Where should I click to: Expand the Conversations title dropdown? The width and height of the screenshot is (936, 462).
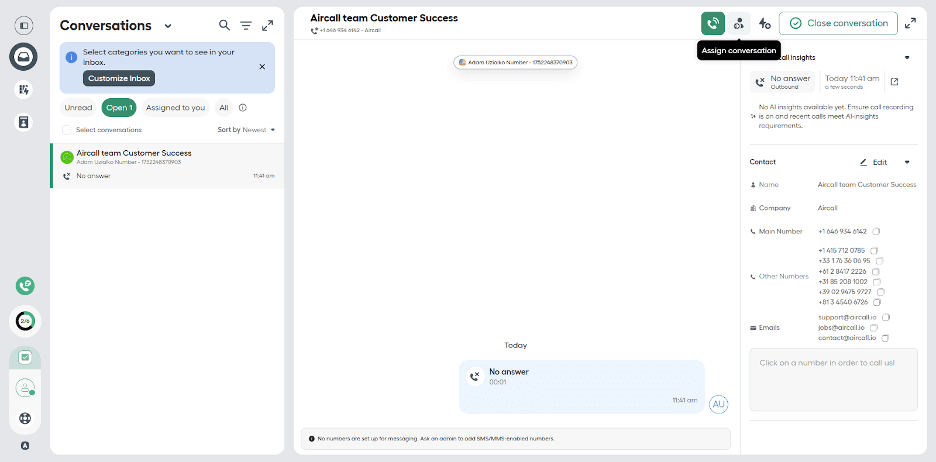(x=168, y=26)
